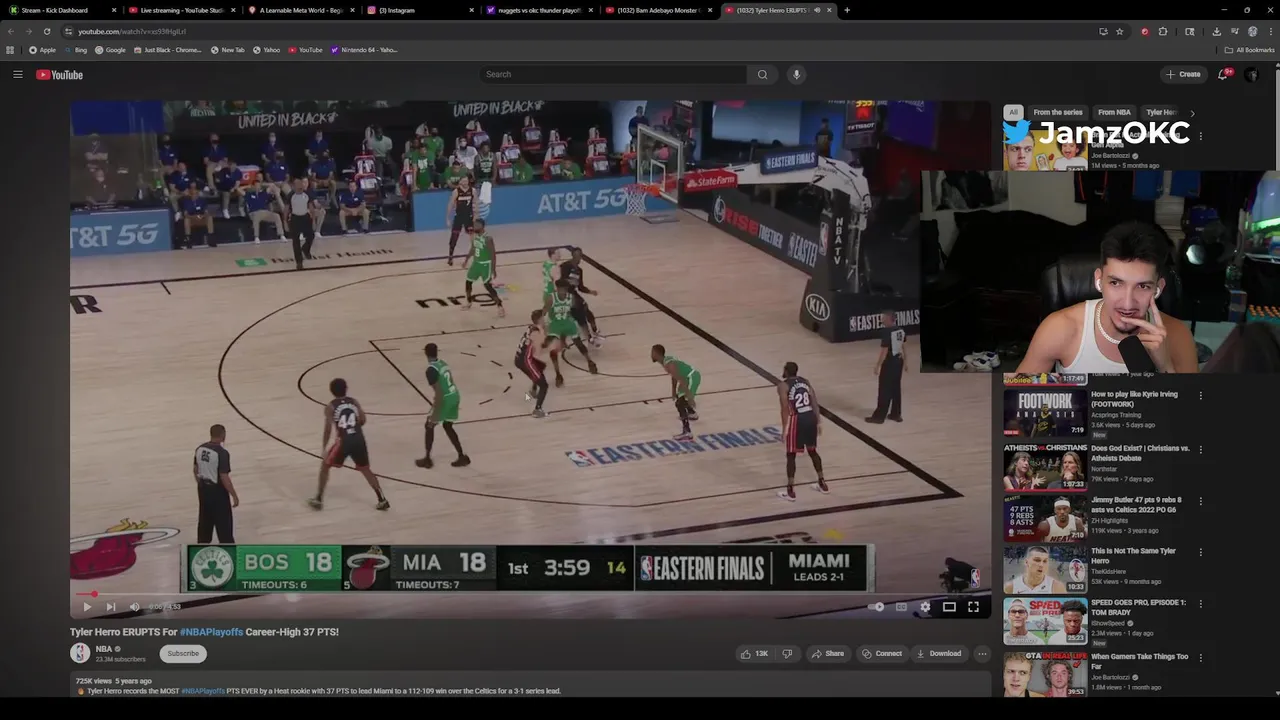Expand filter chips with right chevron

tap(1191, 113)
